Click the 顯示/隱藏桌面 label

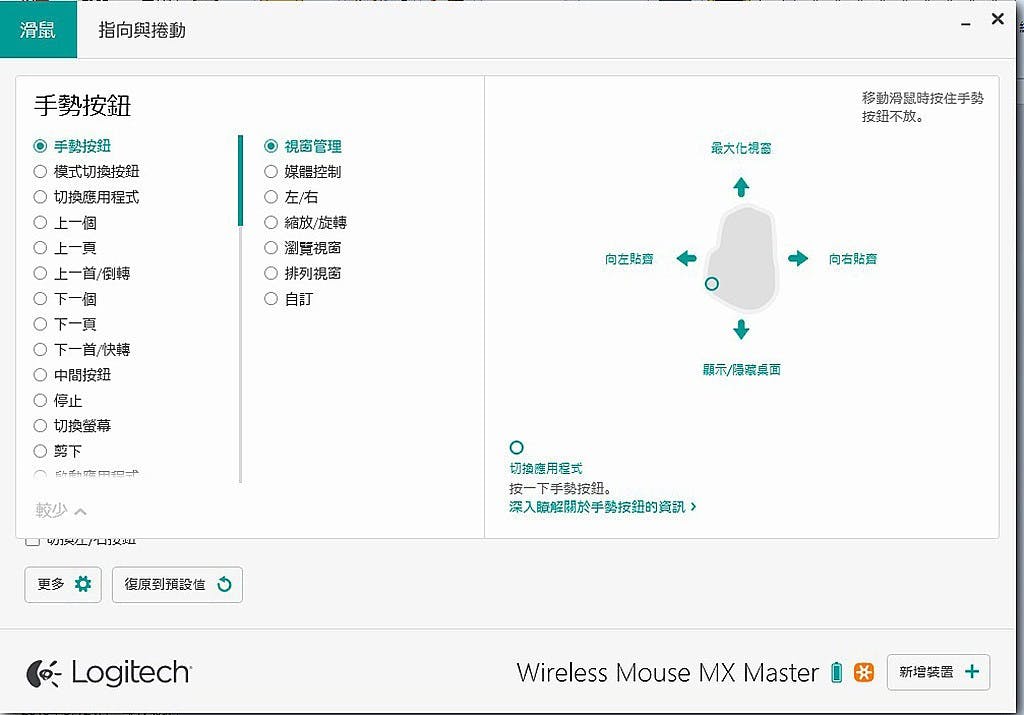click(x=741, y=370)
